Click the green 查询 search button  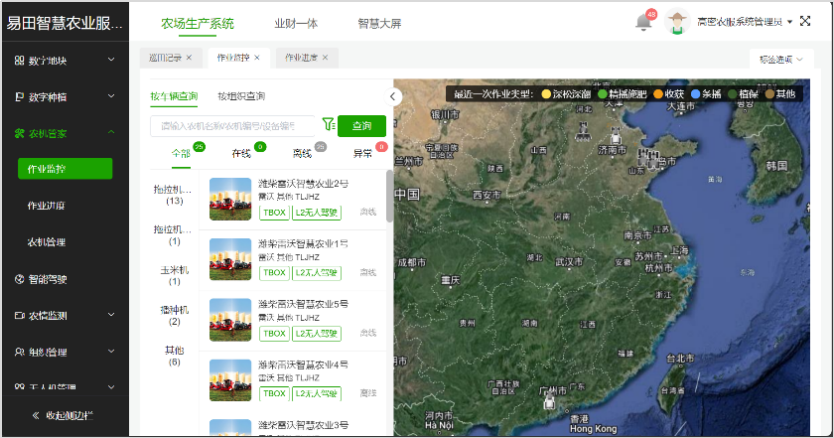coord(361,126)
